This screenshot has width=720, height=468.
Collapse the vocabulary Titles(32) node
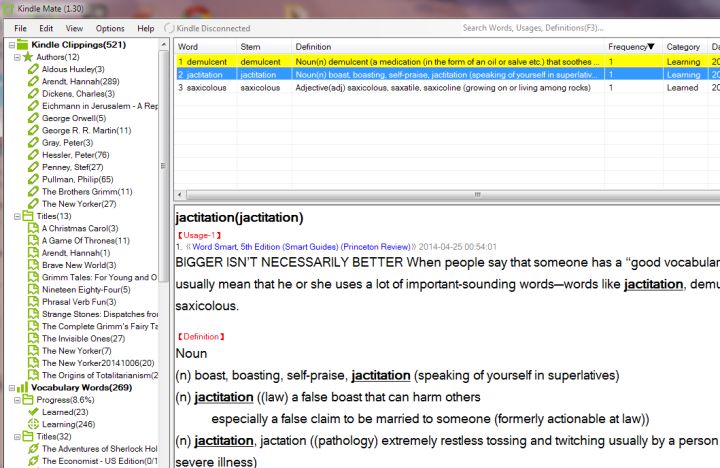[x=17, y=437]
